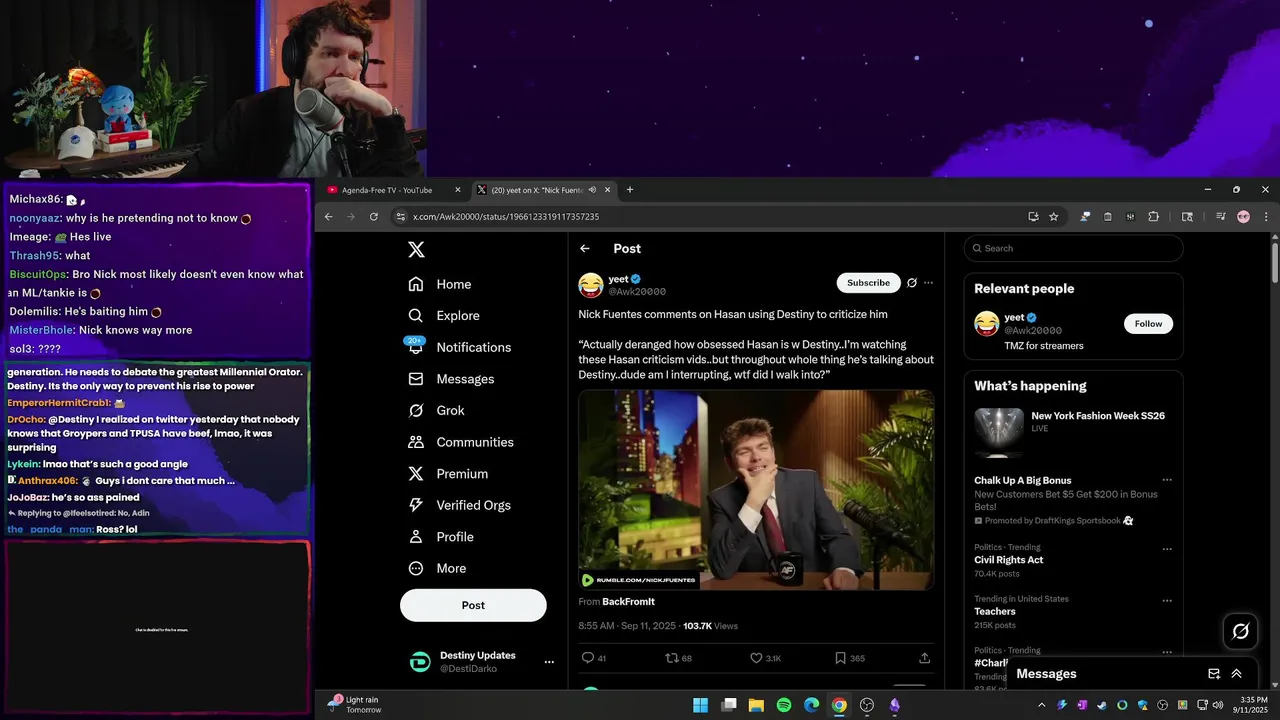Viewport: 1280px width, 720px height.
Task: Open the Teachers trending topic
Action: pos(995,612)
